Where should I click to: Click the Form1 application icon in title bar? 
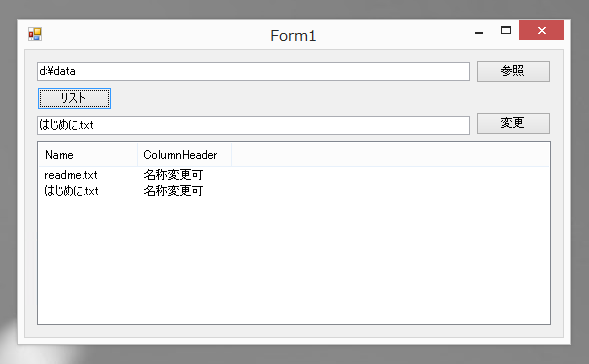tap(35, 34)
